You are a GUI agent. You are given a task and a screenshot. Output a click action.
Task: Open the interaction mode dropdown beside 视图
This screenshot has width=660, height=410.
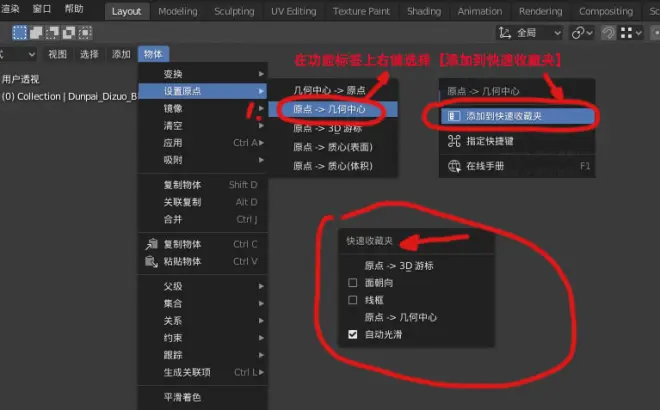[18, 54]
